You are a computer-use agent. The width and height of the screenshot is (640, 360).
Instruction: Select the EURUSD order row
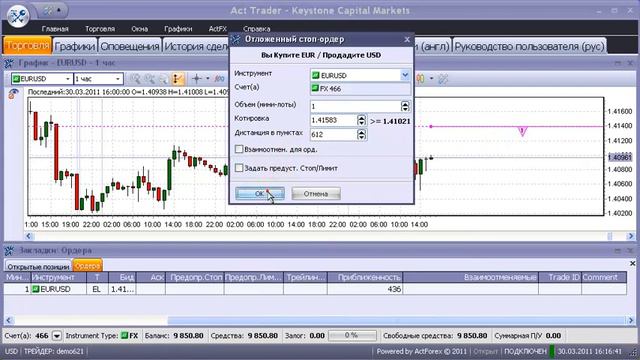(x=315, y=289)
